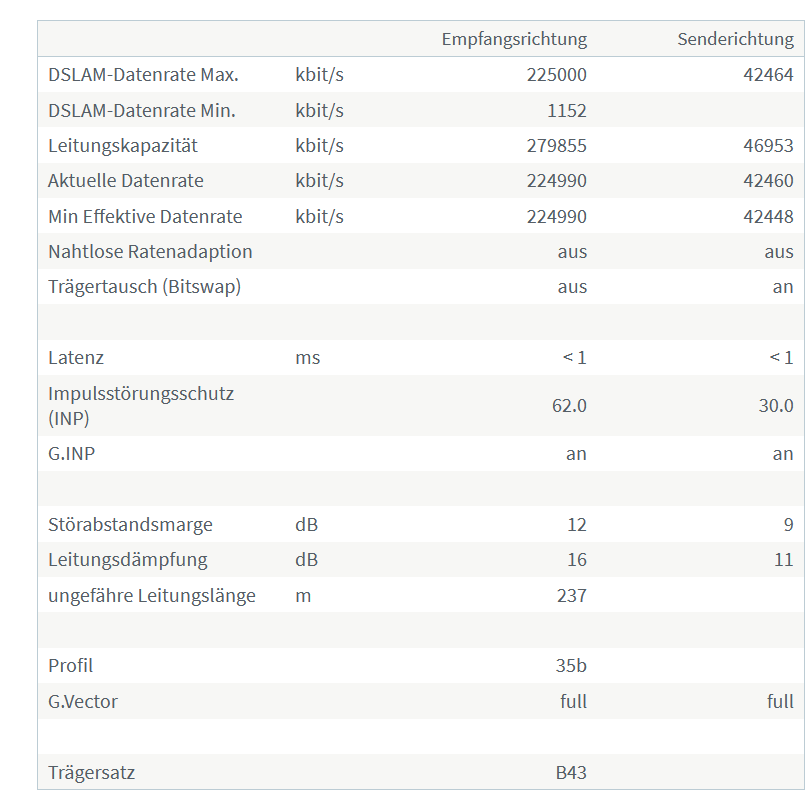This screenshot has width=810, height=802.
Task: Click the Senderichtung column header
Action: (x=736, y=39)
